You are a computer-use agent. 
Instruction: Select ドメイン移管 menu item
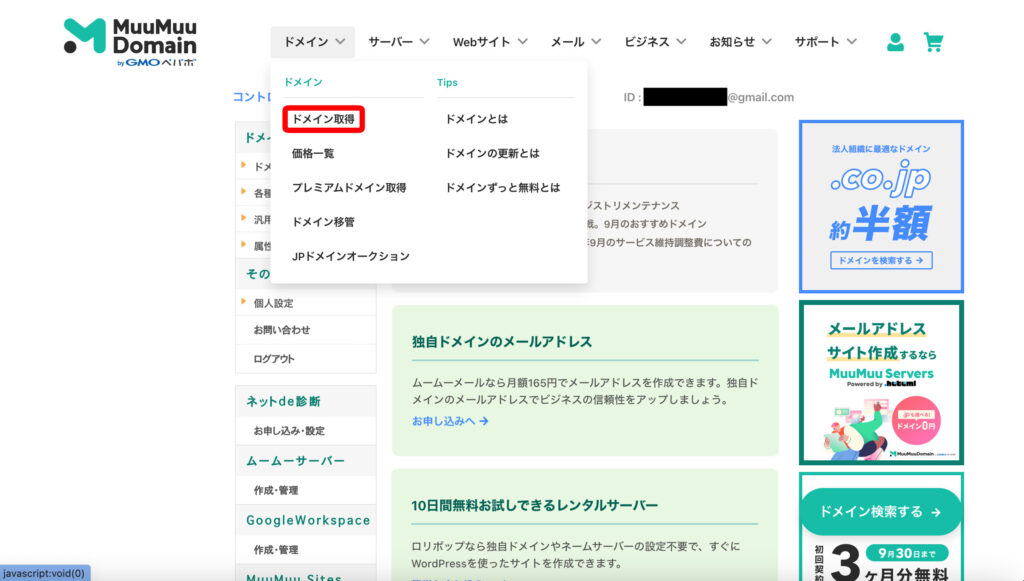coord(323,222)
